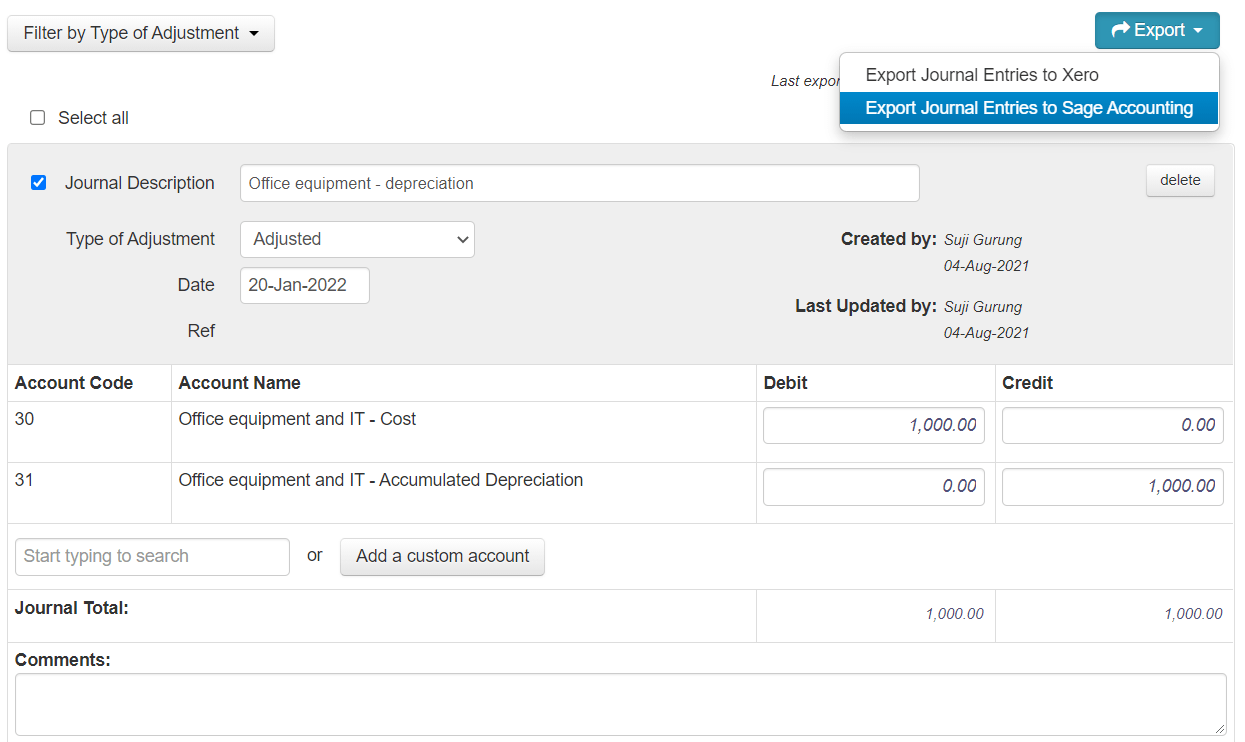The height and width of the screenshot is (742, 1245).
Task: Click the Credit field for account 30
Action: point(1112,425)
